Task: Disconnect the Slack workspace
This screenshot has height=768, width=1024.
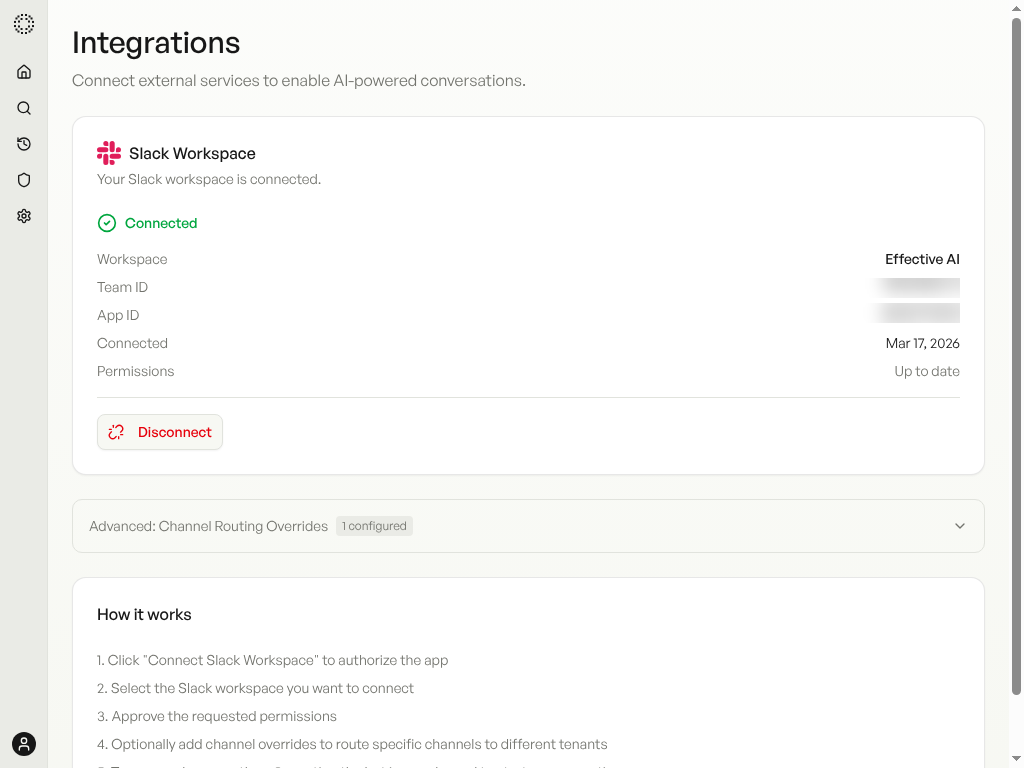Action: 160,432
